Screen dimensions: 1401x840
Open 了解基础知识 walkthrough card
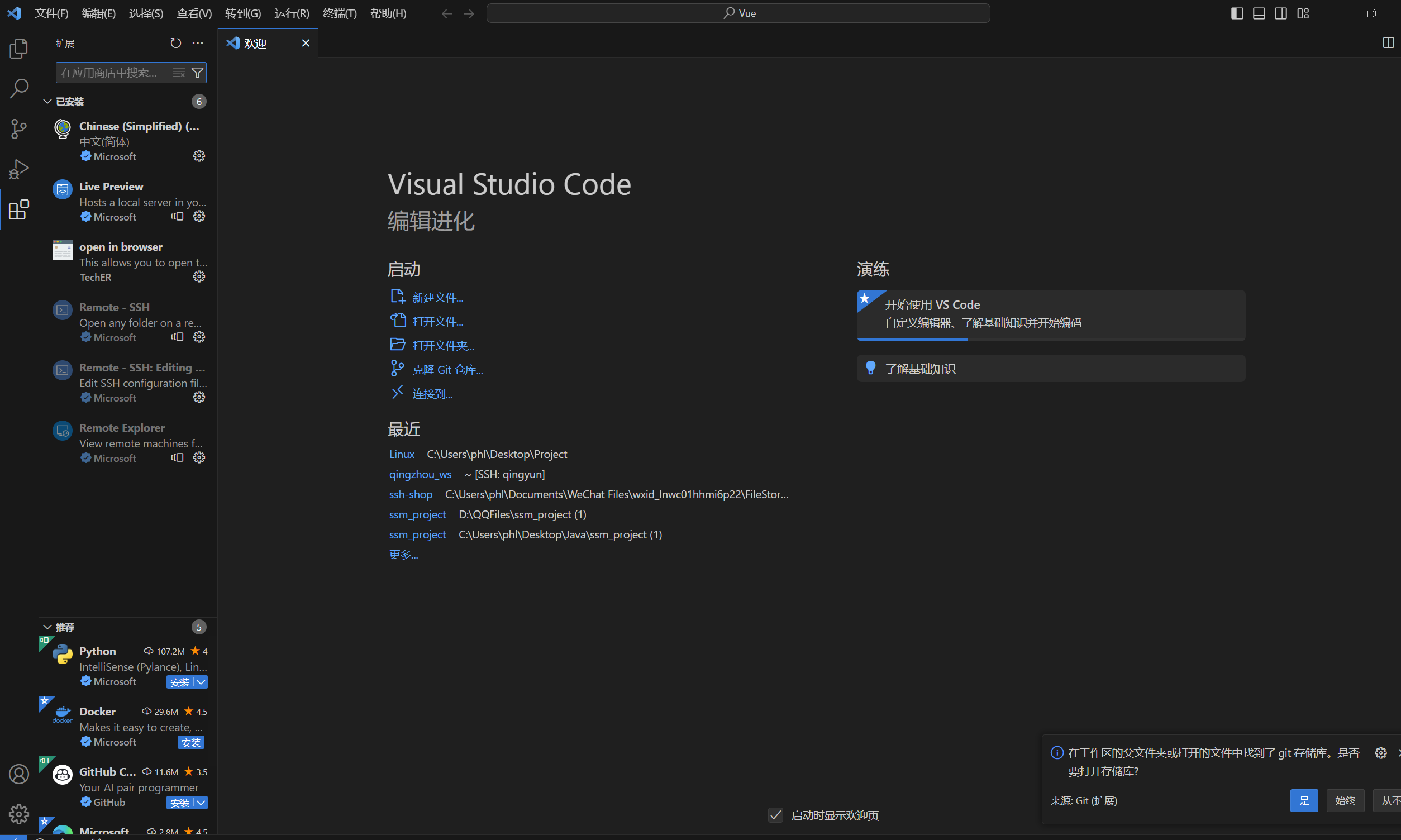point(1051,369)
